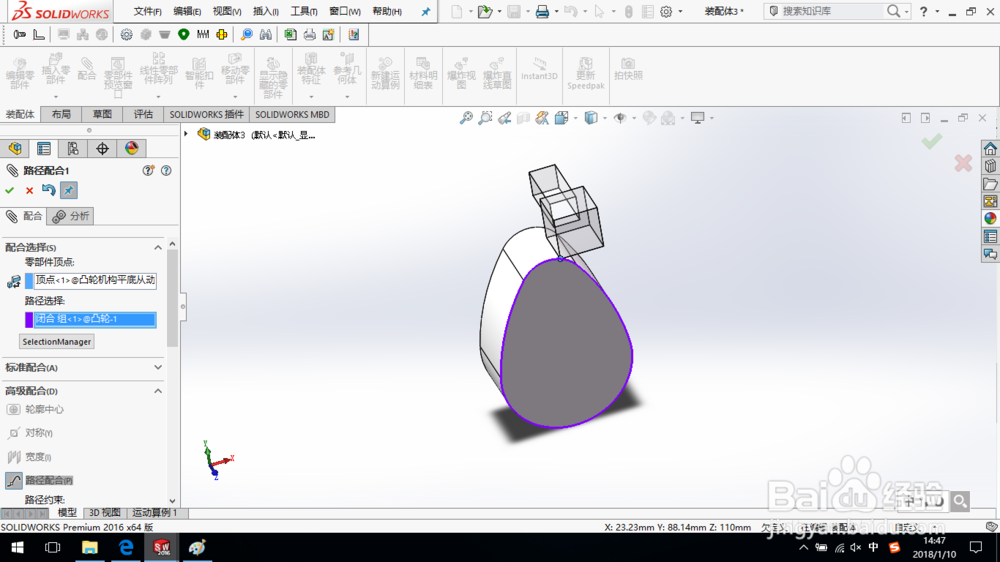The image size is (1000, 562).
Task: Click the path selection field 闭合组
Action: (x=95, y=319)
